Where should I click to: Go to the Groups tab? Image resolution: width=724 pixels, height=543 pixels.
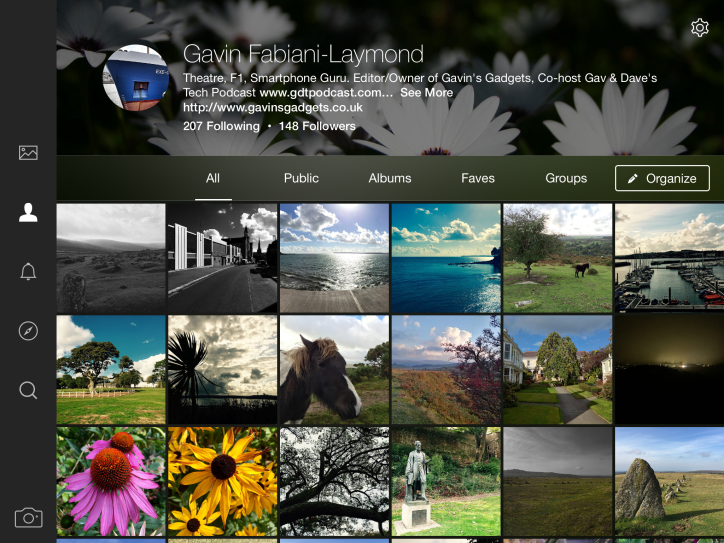566,178
